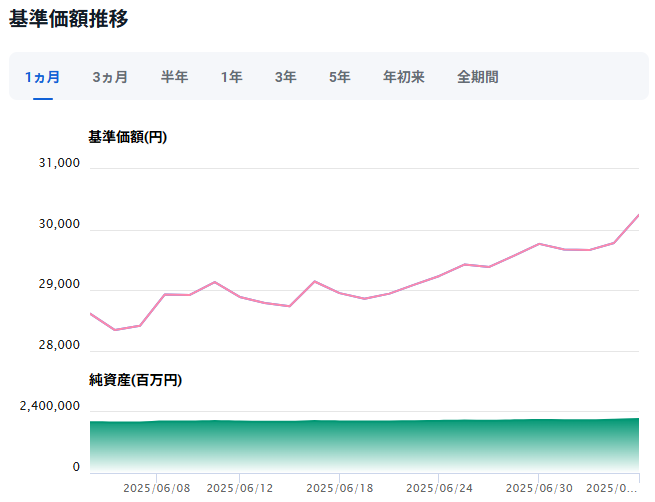
Task: Click the 2025/06/24 date label
Action: tap(439, 488)
